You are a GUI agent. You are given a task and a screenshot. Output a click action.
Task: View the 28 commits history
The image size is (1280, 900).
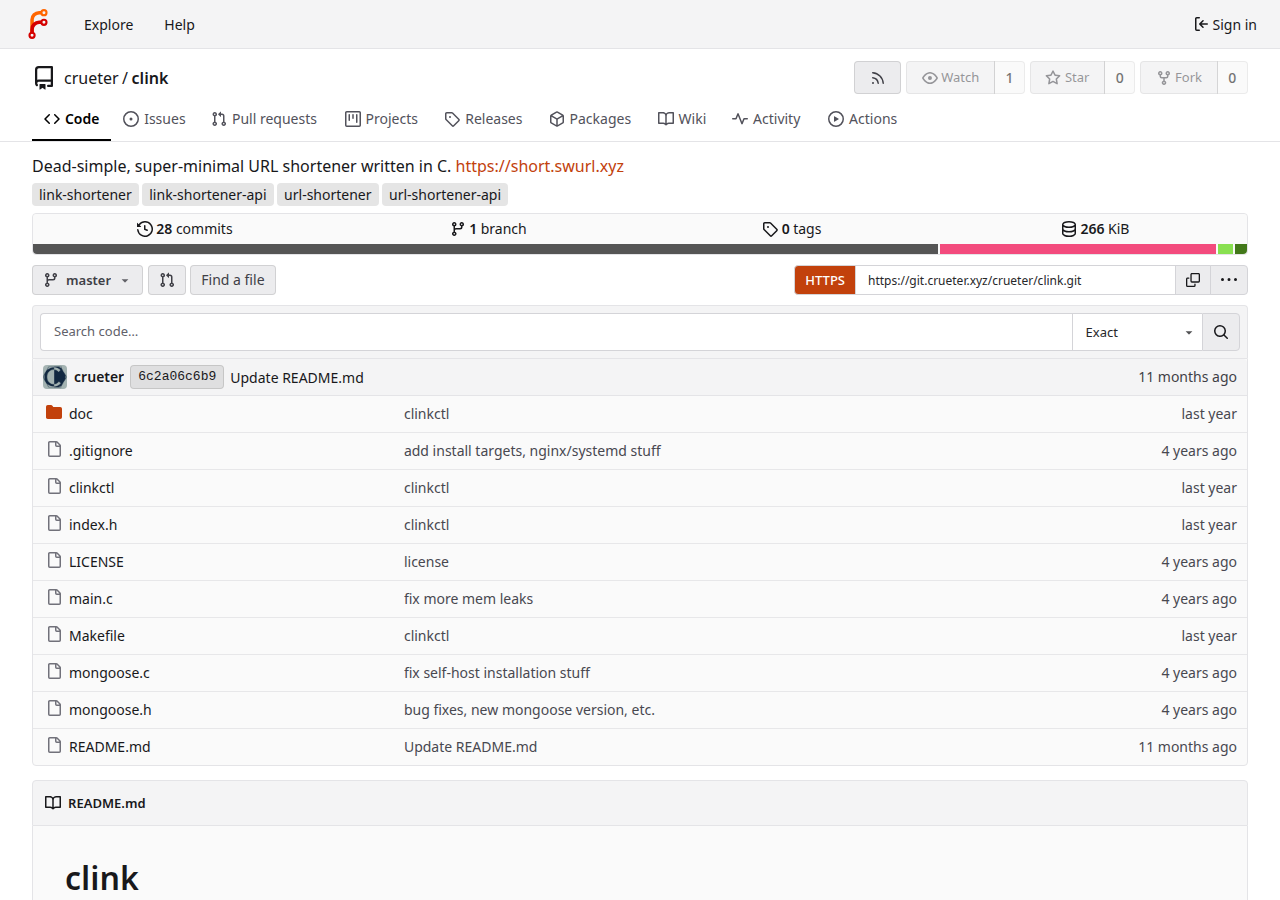click(185, 229)
